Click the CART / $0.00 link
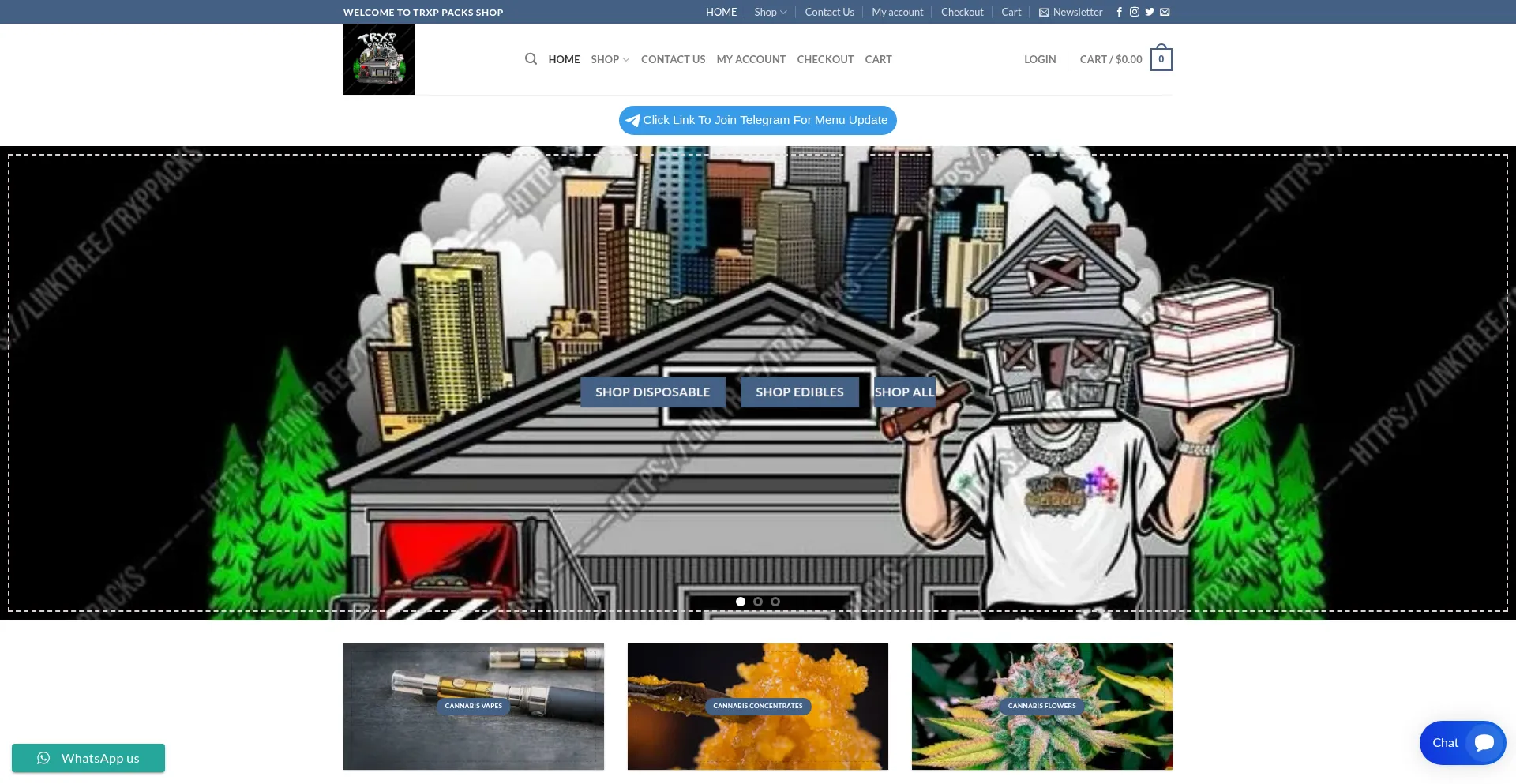Screen dimensions: 1516x784 tap(1111, 59)
